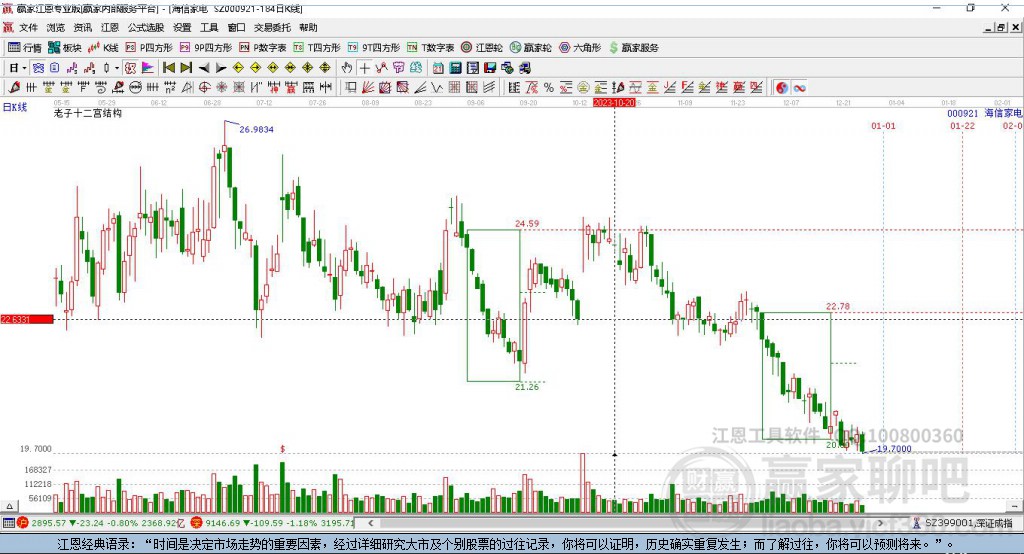Image resolution: width=1024 pixels, height=554 pixels.
Task: Open the 资讯 menu
Action: click(83, 27)
